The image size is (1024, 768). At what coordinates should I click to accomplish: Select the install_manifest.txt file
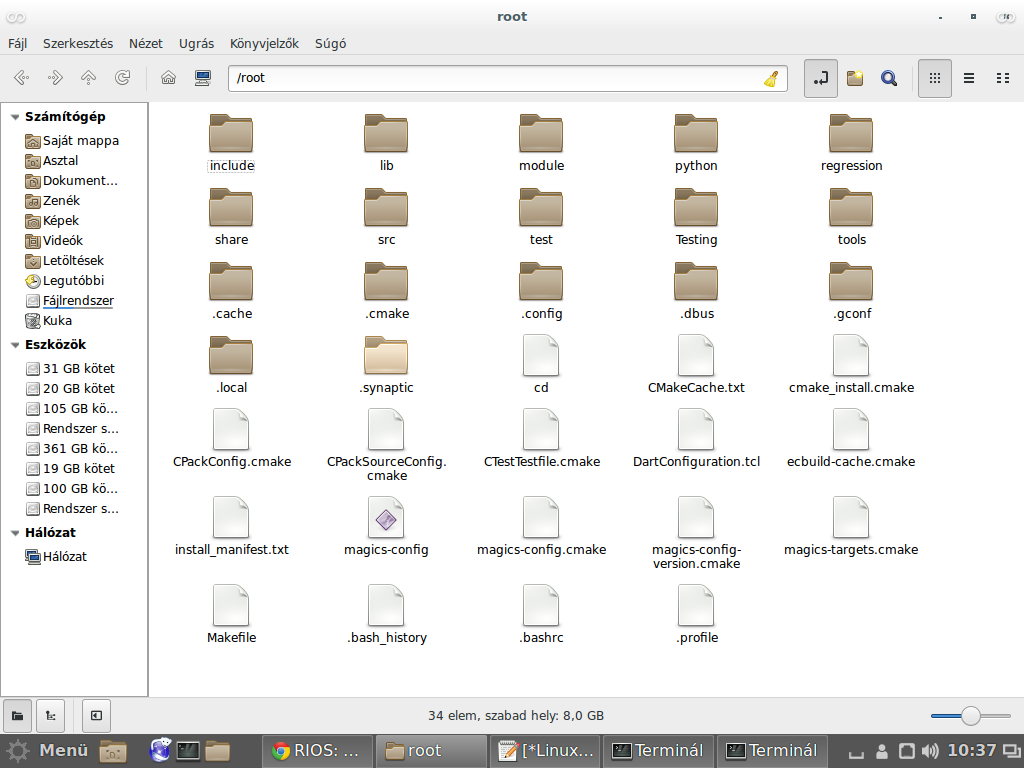pos(231,526)
